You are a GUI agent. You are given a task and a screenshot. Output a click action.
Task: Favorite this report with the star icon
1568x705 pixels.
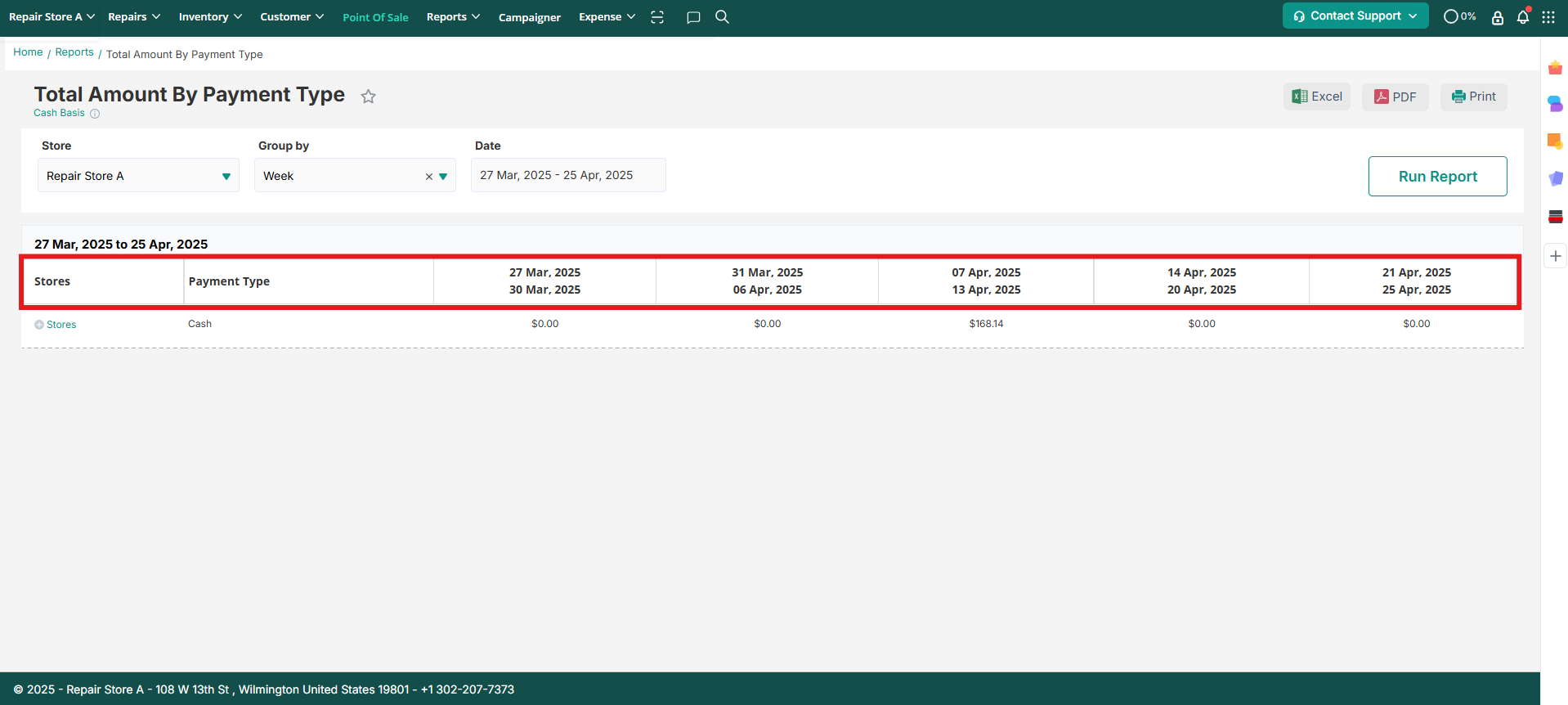(369, 97)
